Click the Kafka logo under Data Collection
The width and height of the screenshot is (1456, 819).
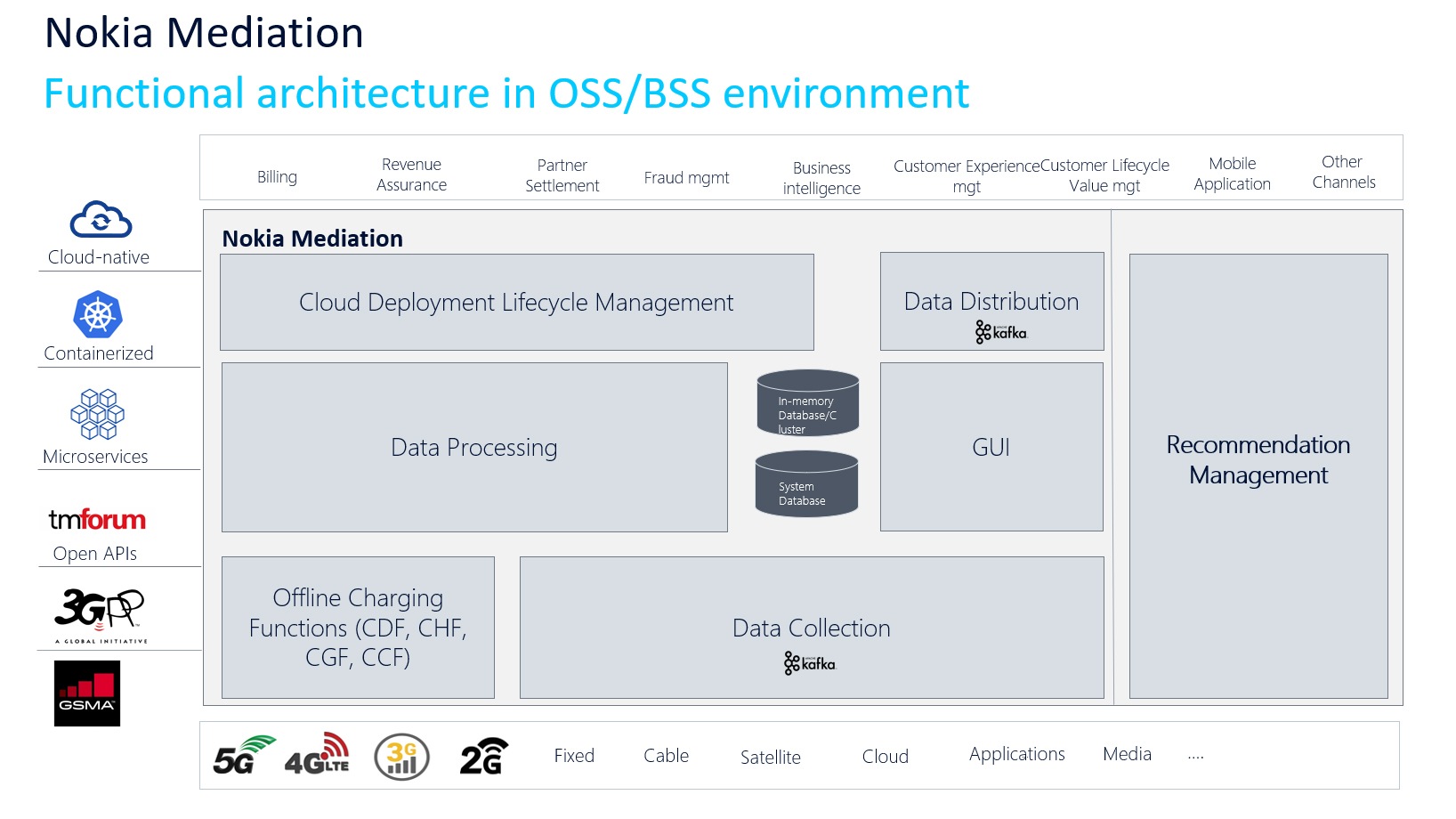[x=810, y=663]
